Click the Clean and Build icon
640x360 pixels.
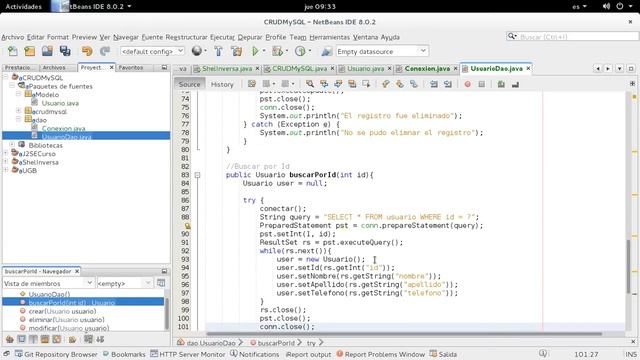pyautogui.click(x=236, y=51)
